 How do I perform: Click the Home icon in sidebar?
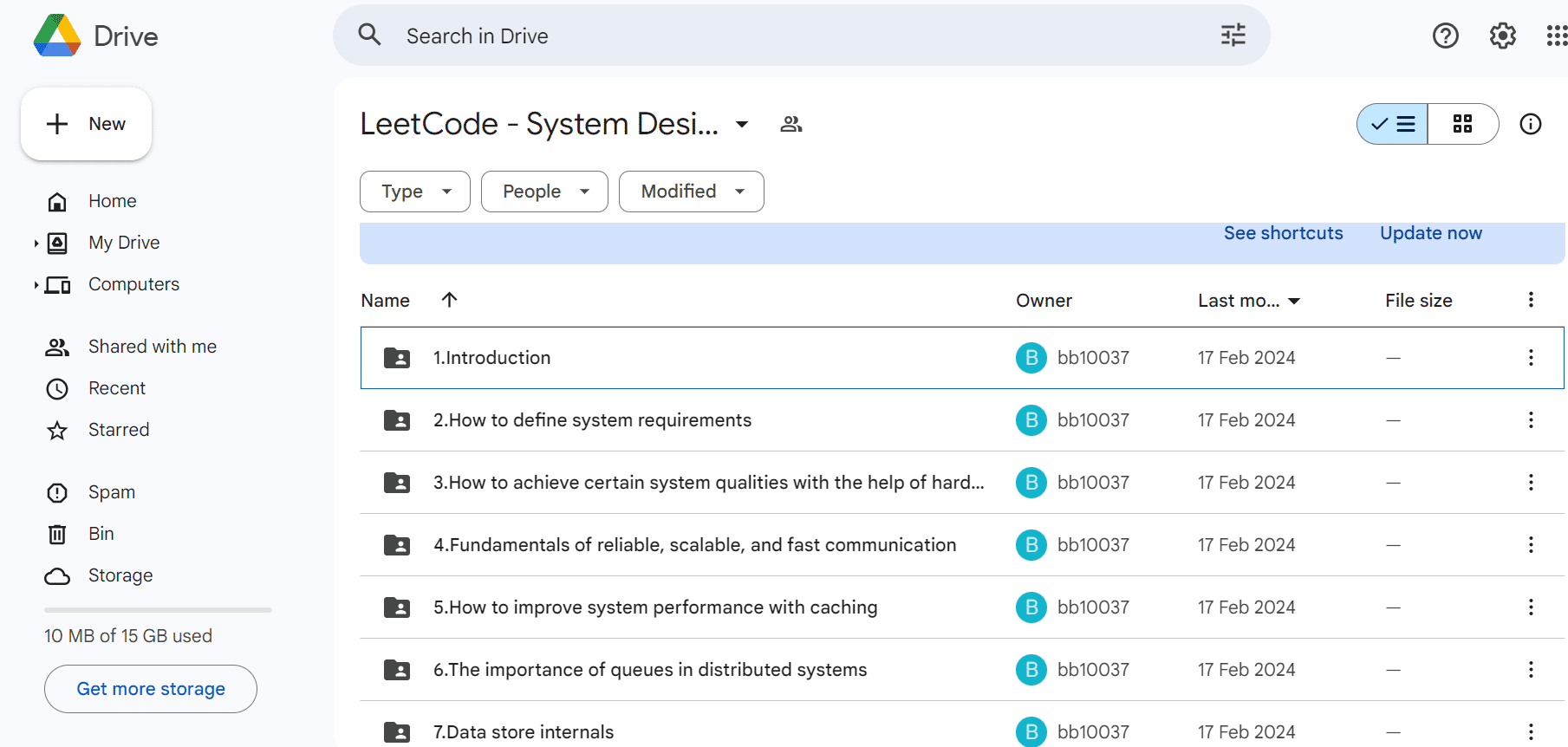tap(57, 202)
